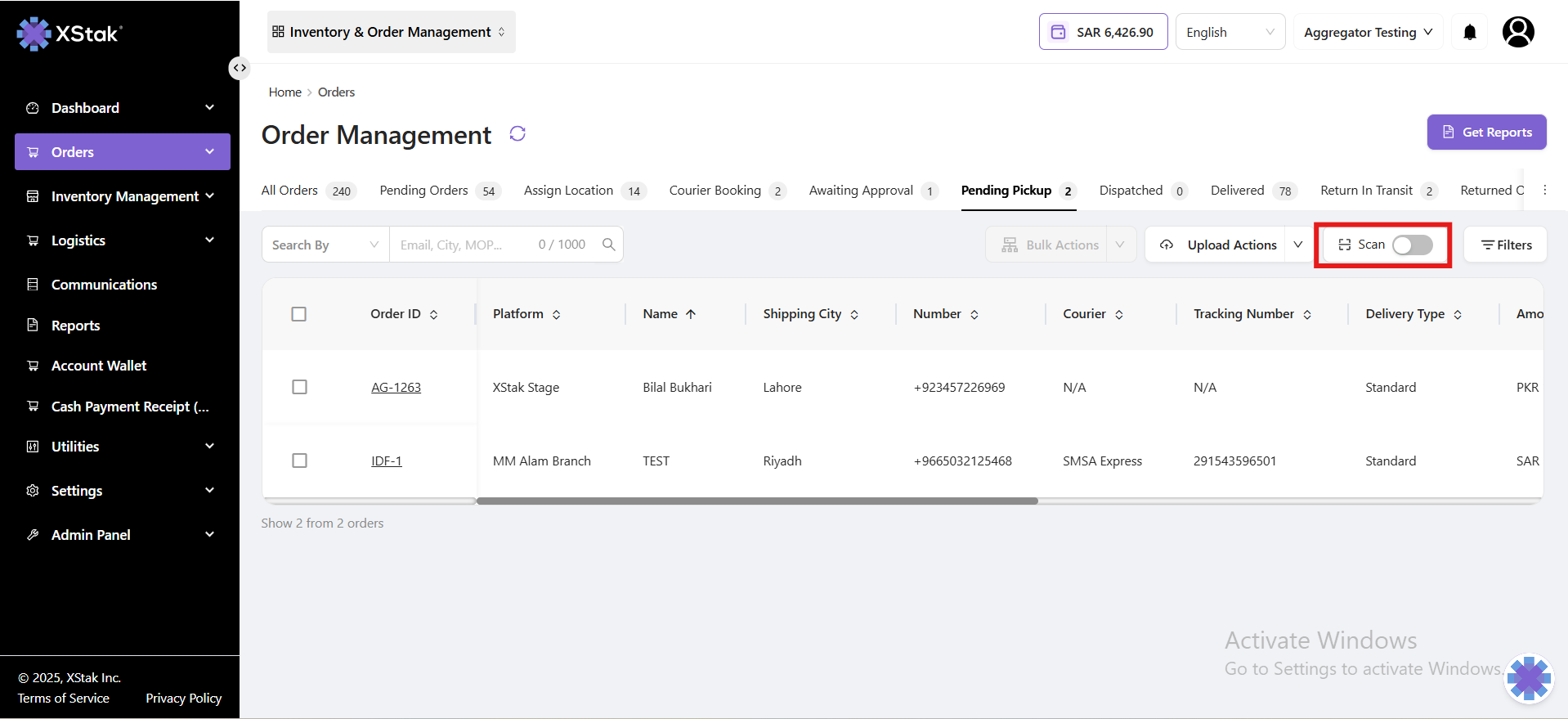The width and height of the screenshot is (1568, 719).
Task: Open the Upload Actions dropdown arrow
Action: (x=1297, y=245)
